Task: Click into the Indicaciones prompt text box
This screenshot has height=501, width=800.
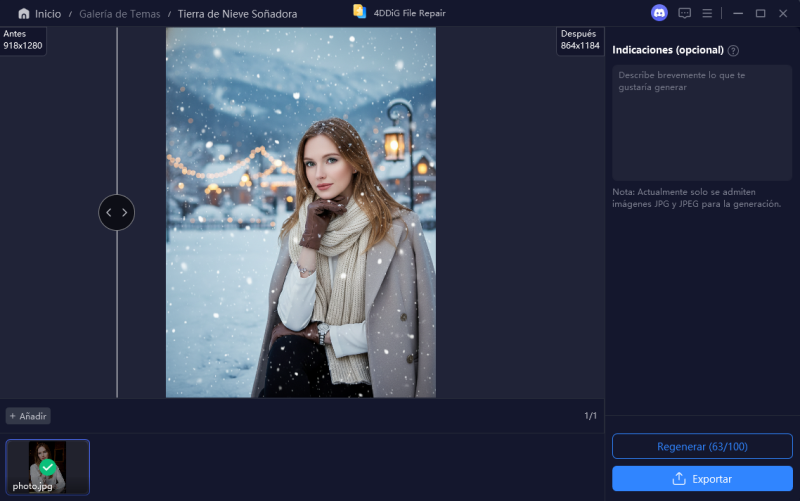Action: coord(702,122)
